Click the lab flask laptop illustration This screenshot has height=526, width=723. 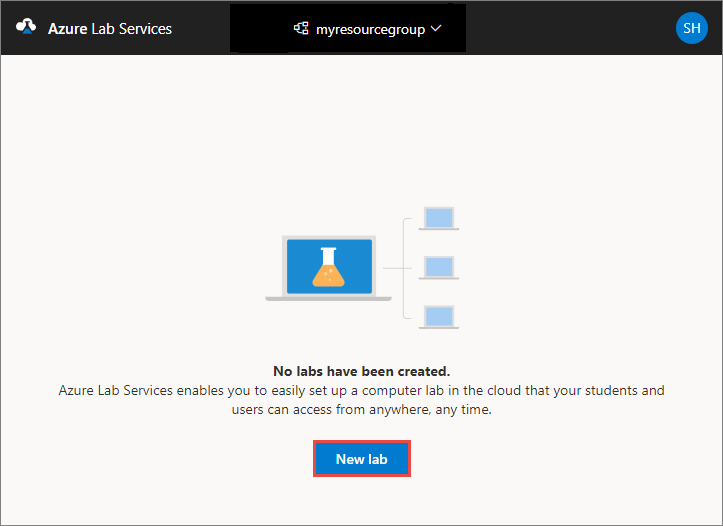click(328, 268)
